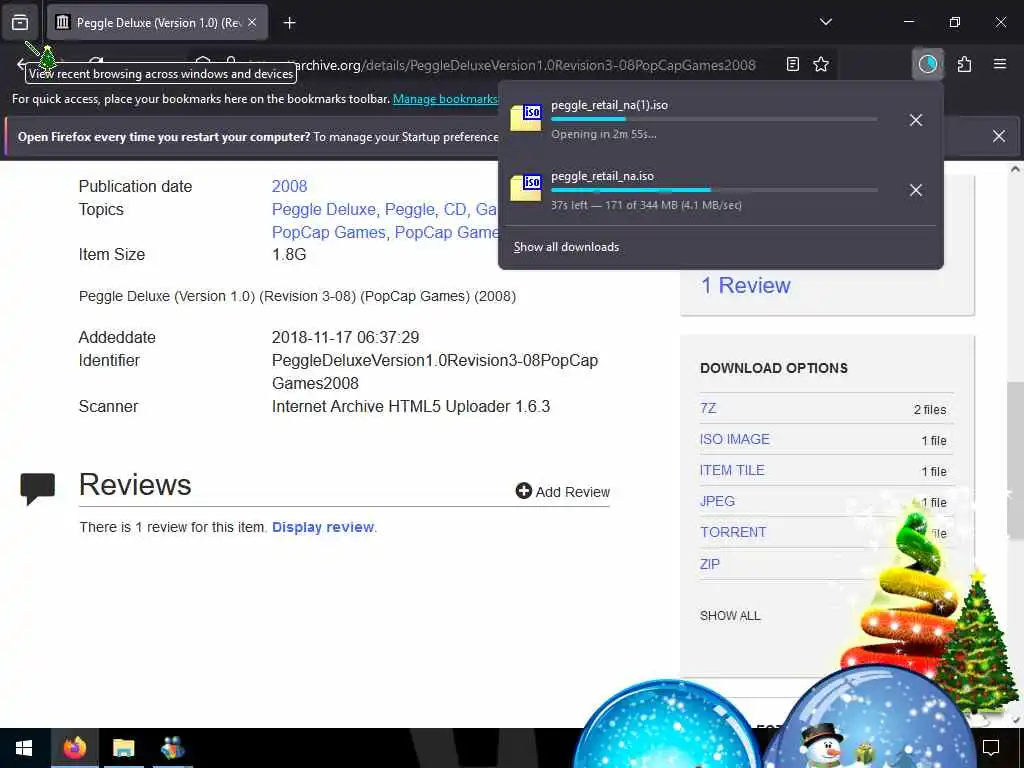Image resolution: width=1024 pixels, height=768 pixels.
Task: Open the Peggle Deluxe topic link
Action: pyautogui.click(x=324, y=209)
